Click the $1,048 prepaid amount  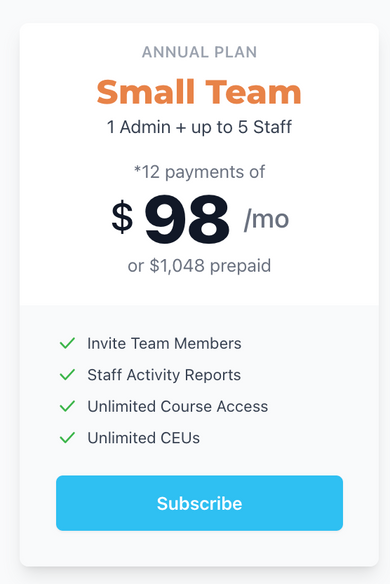pos(177,266)
